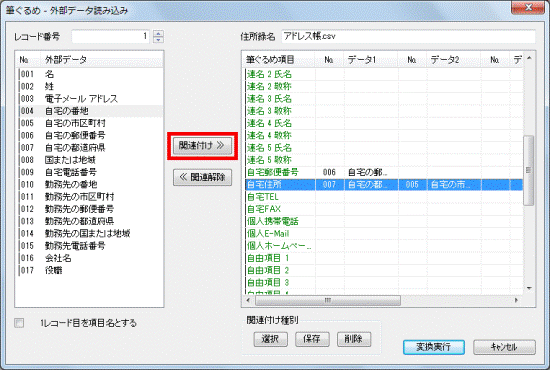Select row 015 勤務先電話番号

click(89, 246)
